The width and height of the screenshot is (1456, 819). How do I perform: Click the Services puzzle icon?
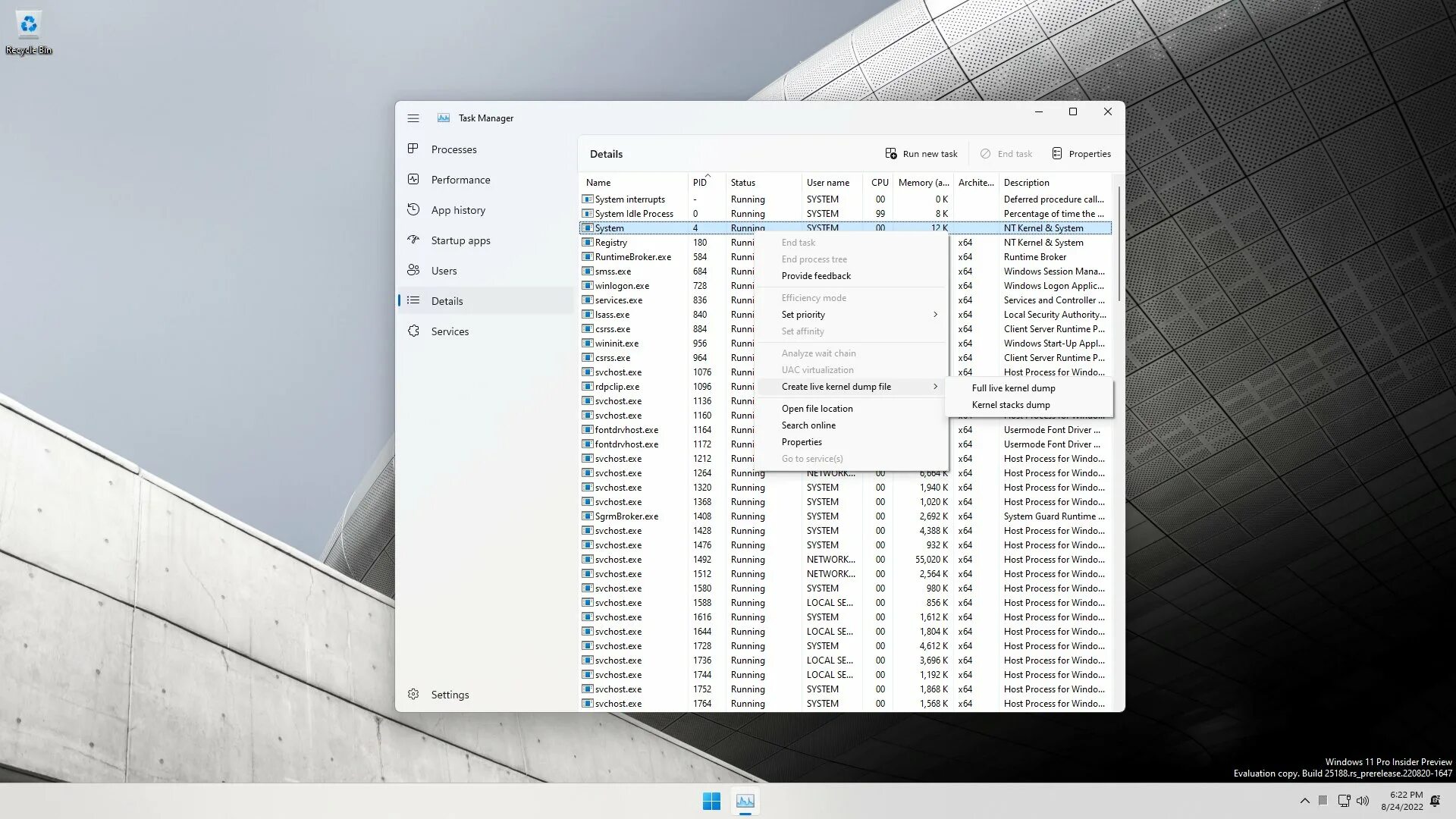click(413, 331)
